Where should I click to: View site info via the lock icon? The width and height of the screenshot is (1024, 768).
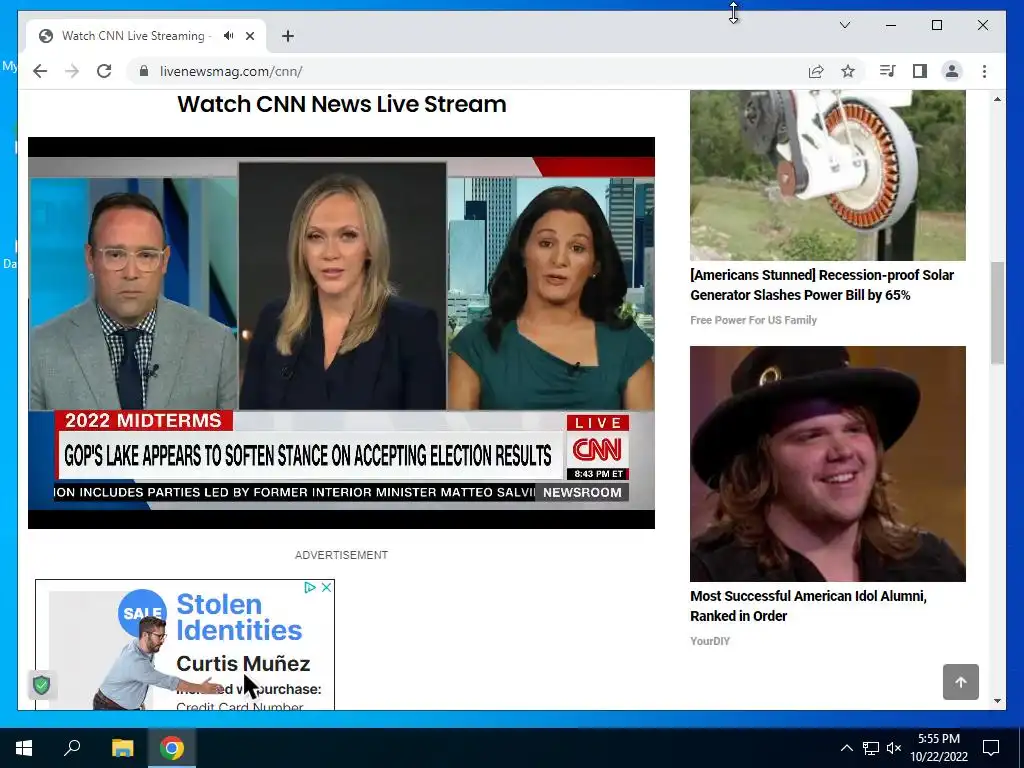(144, 71)
